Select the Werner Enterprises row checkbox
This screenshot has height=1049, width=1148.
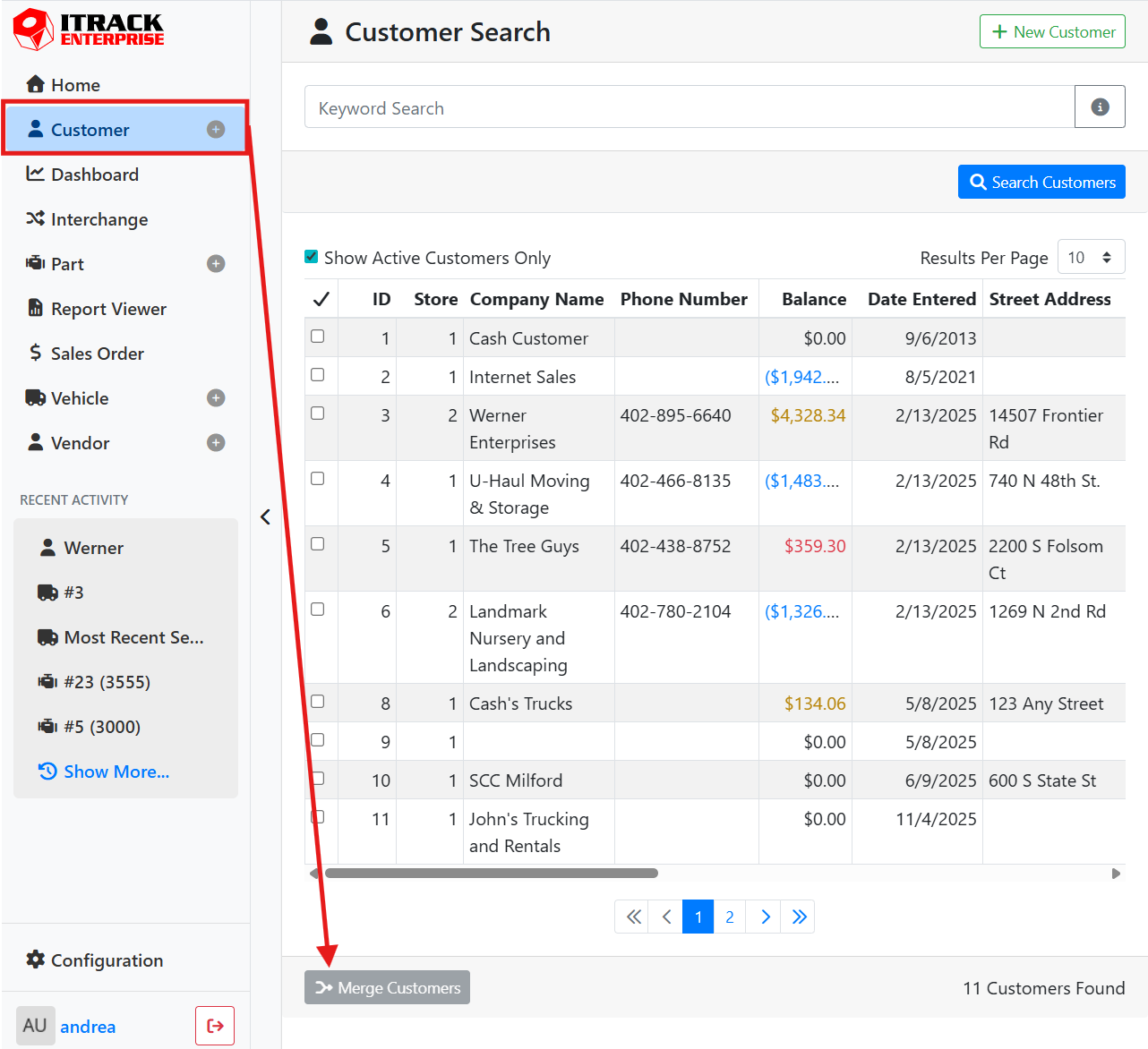[318, 414]
